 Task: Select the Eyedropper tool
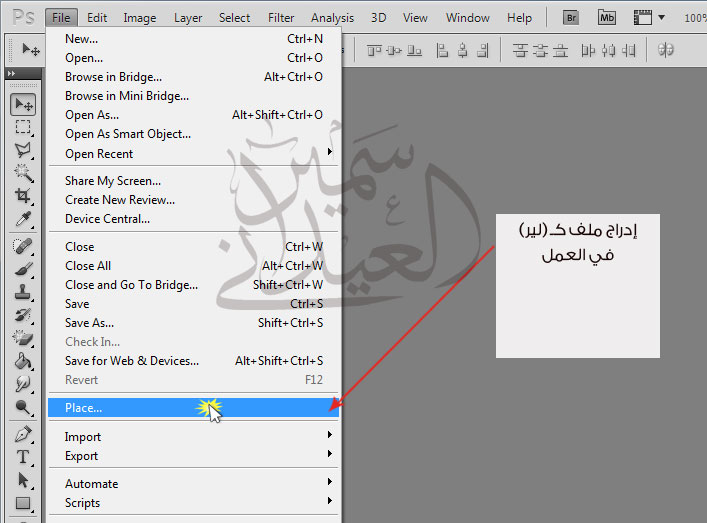(x=23, y=219)
